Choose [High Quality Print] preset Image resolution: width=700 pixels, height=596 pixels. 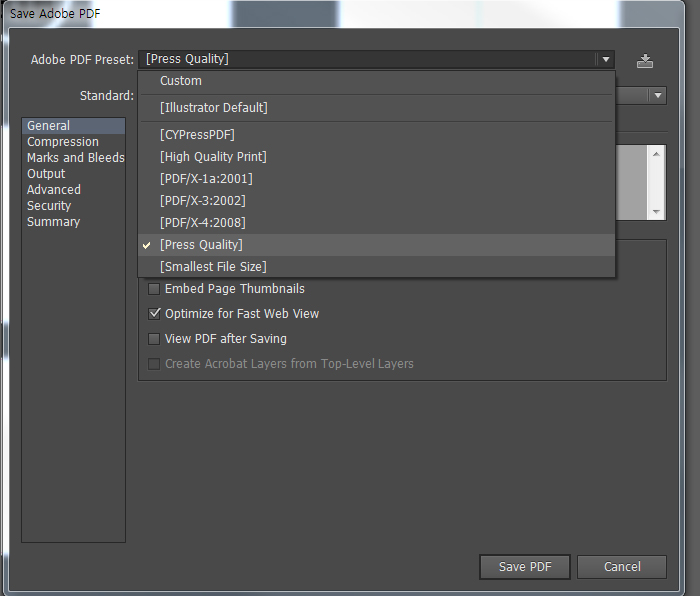(376, 157)
